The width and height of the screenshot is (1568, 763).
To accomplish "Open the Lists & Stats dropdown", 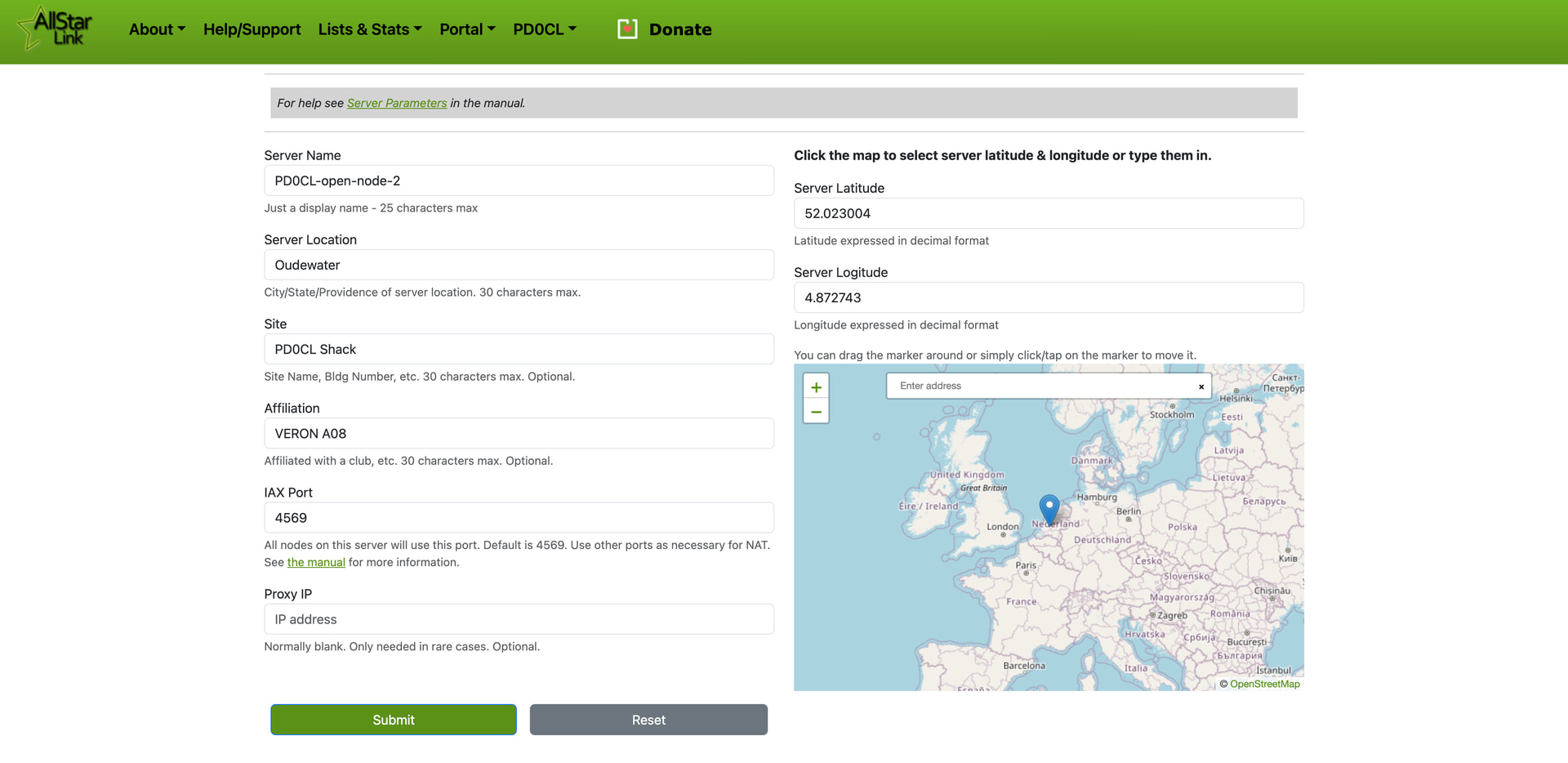I will pos(370,29).
